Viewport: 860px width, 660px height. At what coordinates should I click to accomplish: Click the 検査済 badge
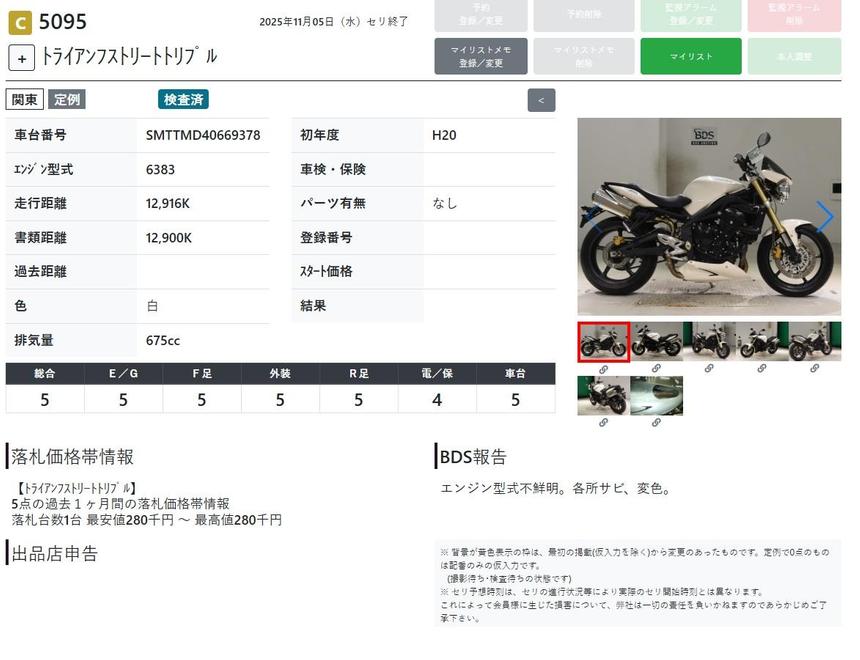click(183, 99)
